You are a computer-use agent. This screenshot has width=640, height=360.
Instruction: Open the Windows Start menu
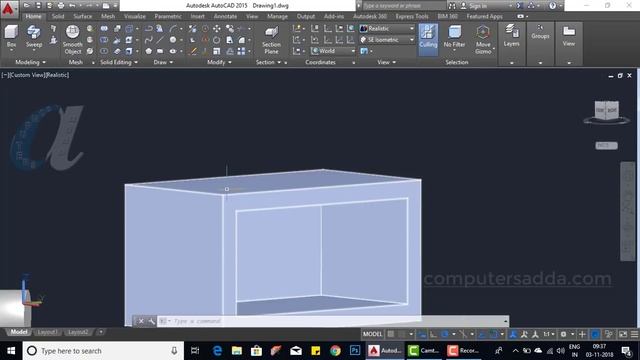point(11,351)
